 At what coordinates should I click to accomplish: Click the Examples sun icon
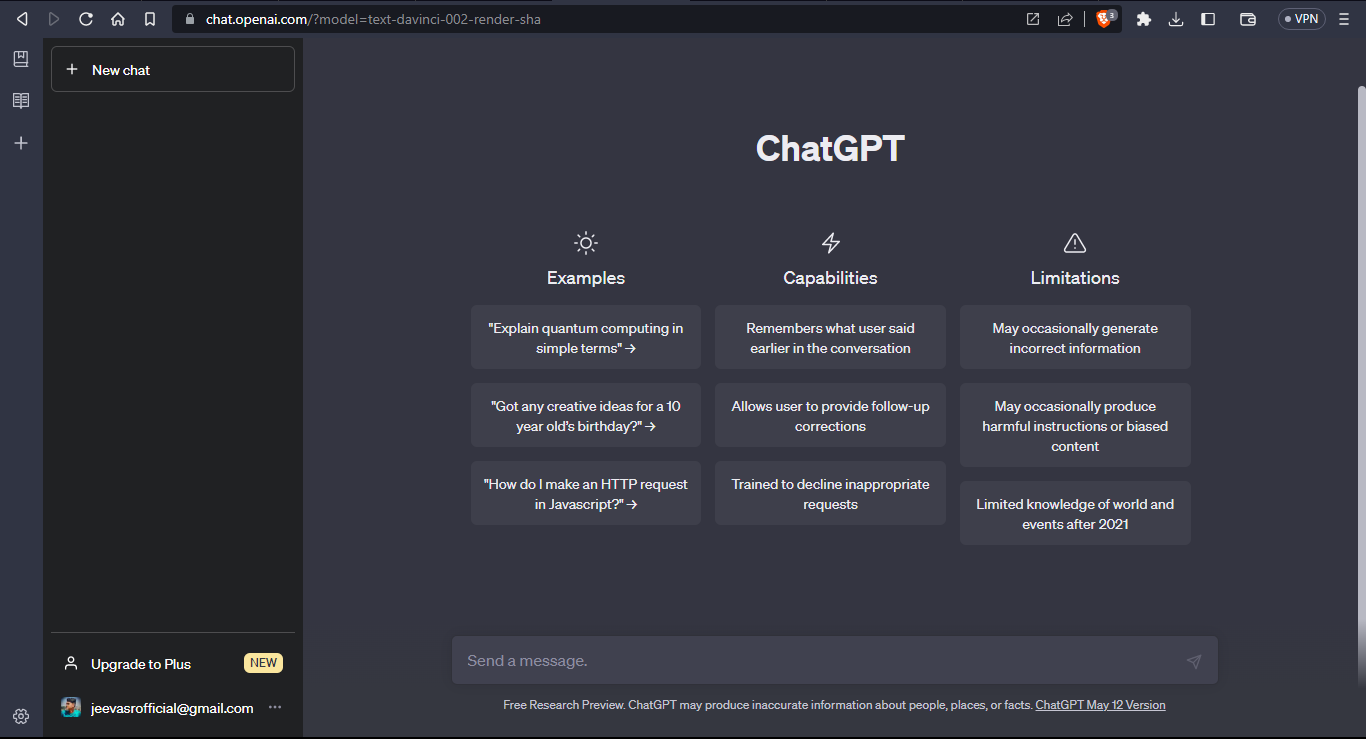click(586, 243)
